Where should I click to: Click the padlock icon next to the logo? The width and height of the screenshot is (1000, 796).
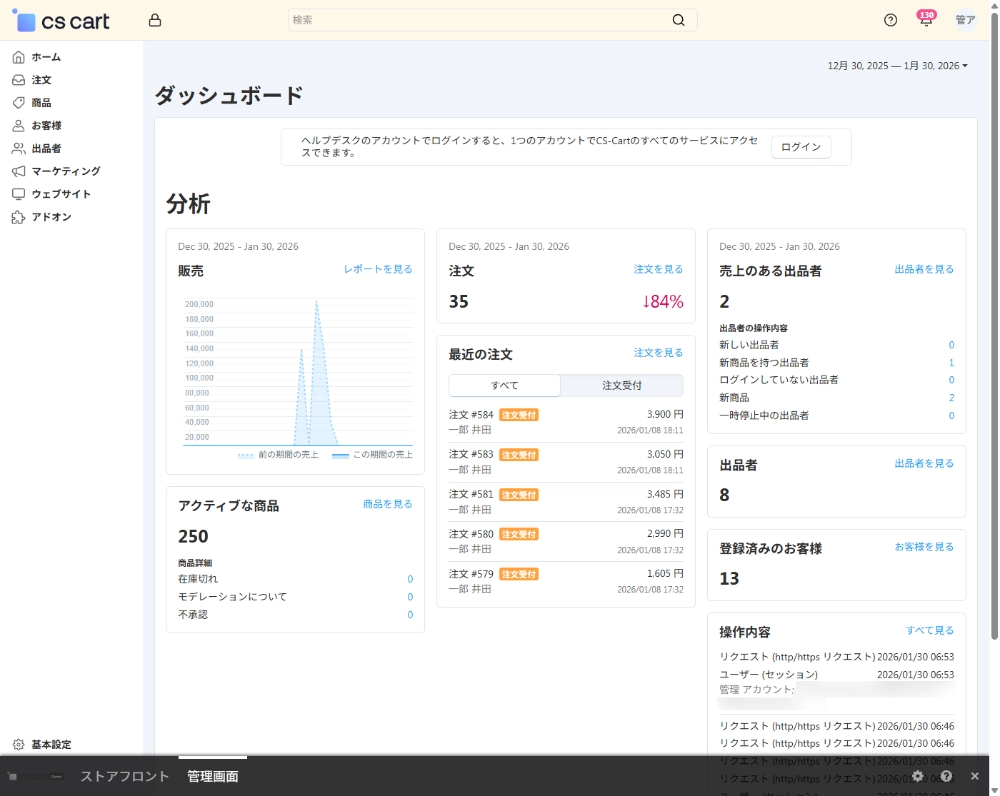[x=155, y=19]
